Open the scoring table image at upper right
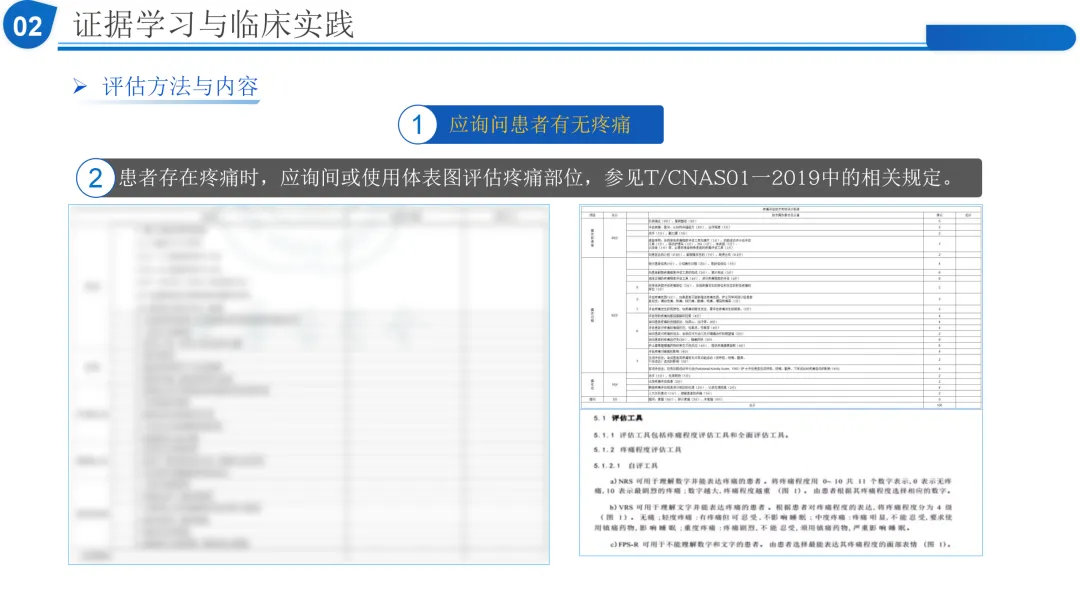This screenshot has width=1080, height=608. 781,306
